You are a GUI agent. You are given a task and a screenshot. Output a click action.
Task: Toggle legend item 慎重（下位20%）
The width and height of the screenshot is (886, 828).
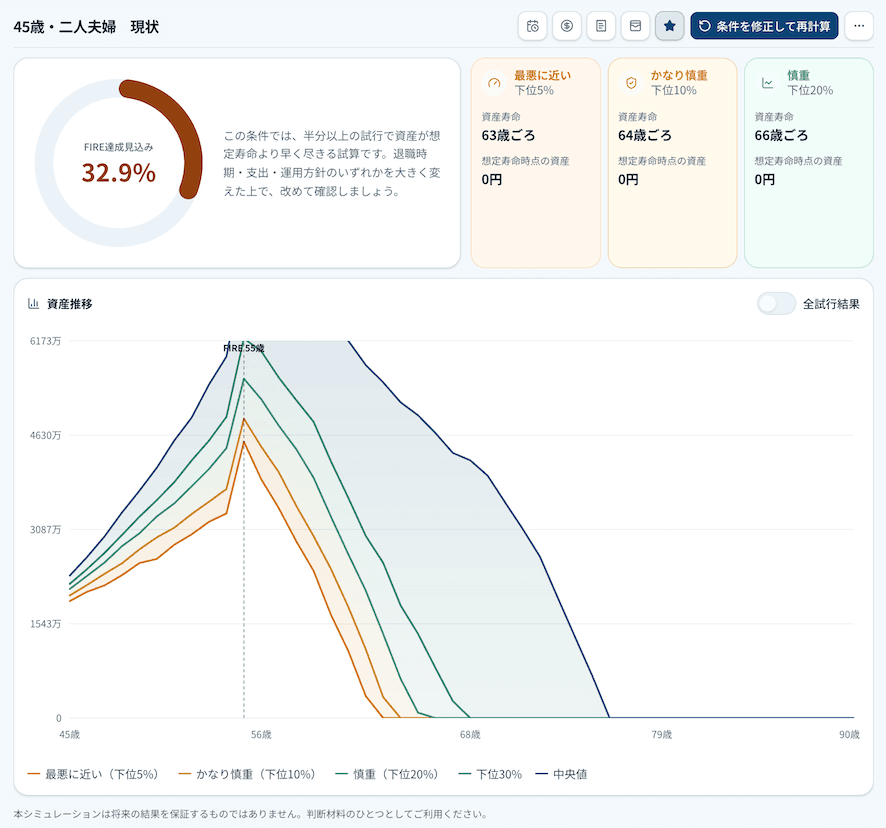[386, 774]
